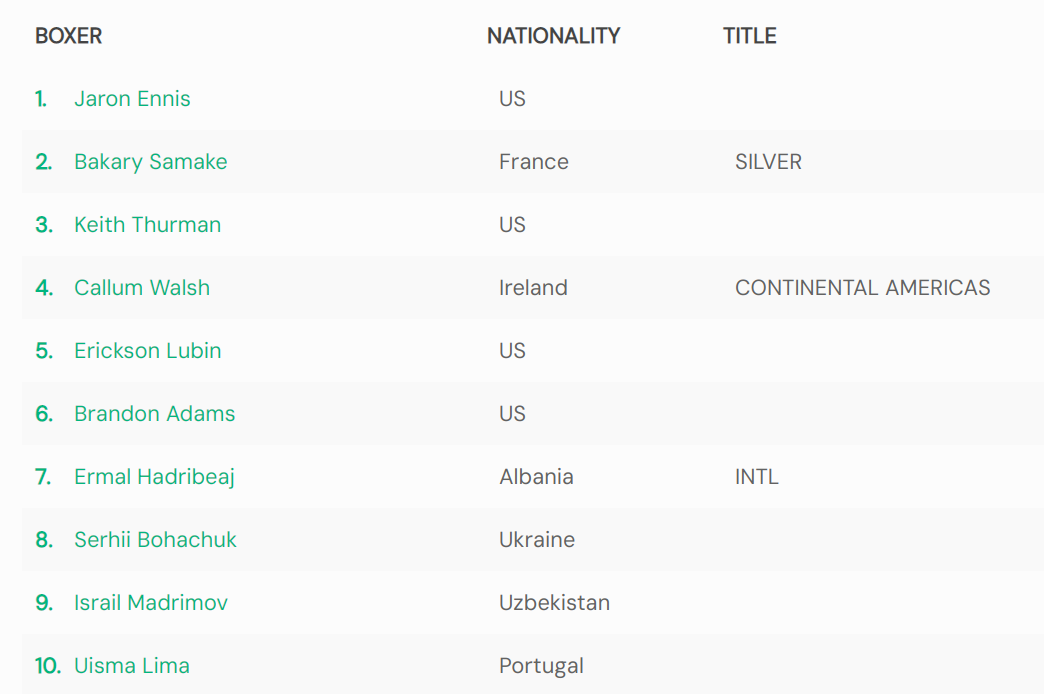Click the Bakary Samake name link
This screenshot has height=694, width=1044.
[x=150, y=162]
